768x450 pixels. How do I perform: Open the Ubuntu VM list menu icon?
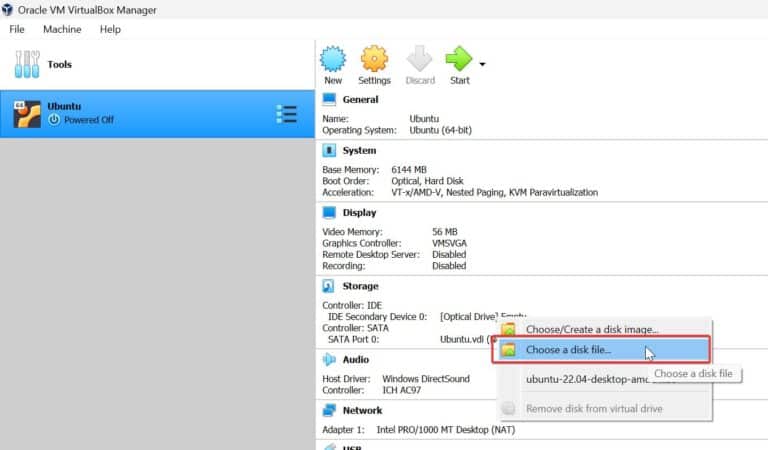click(286, 114)
